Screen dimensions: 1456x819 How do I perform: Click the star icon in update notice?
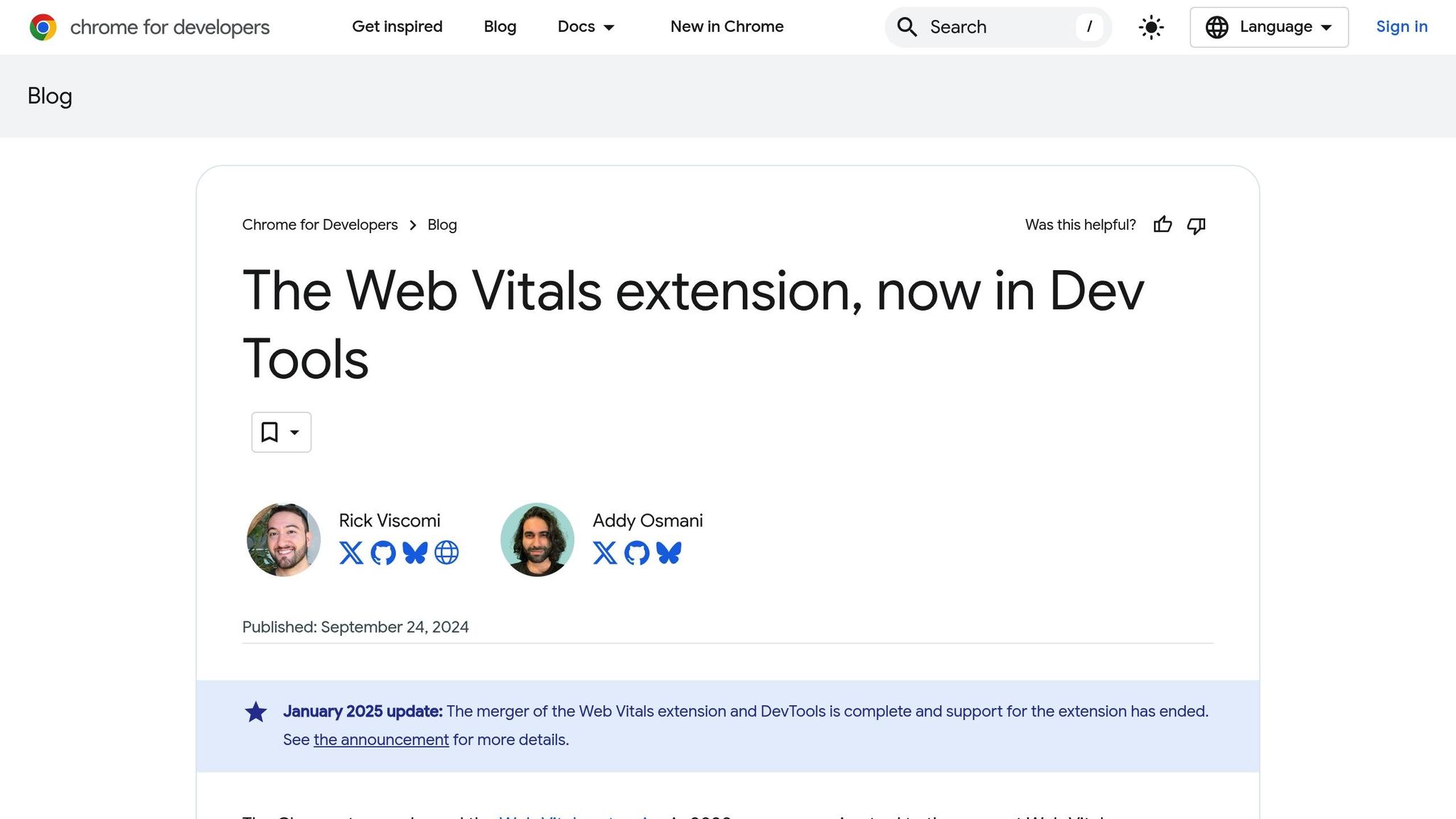coord(256,712)
